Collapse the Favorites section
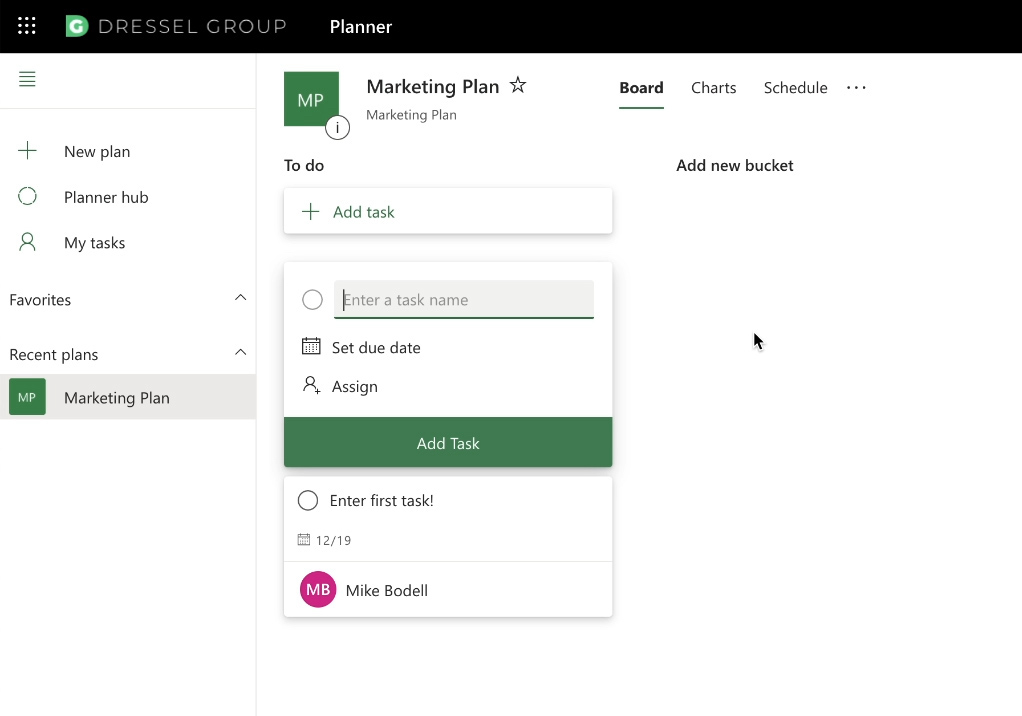Viewport: 1022px width, 716px height. (240, 299)
